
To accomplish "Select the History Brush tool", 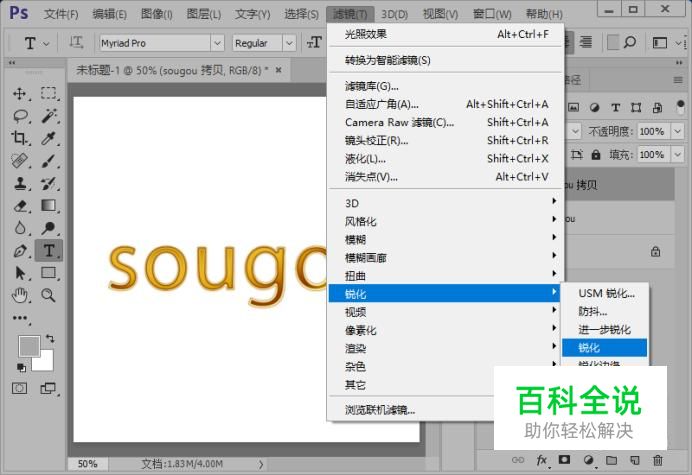I will 49,183.
